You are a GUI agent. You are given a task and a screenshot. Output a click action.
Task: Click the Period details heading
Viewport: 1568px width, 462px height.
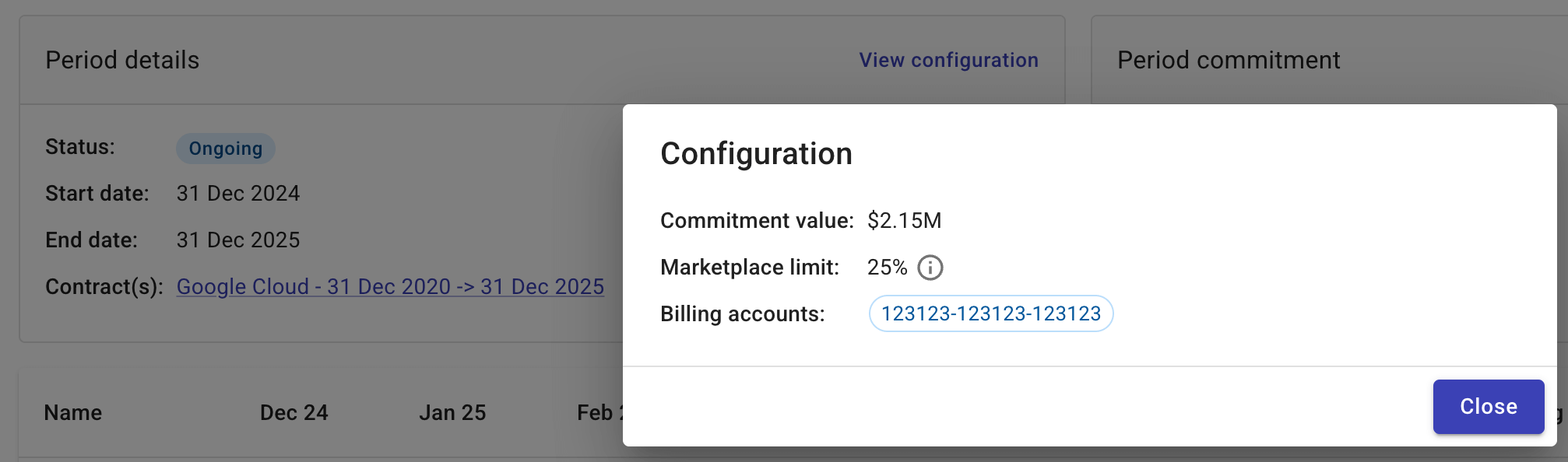121,60
